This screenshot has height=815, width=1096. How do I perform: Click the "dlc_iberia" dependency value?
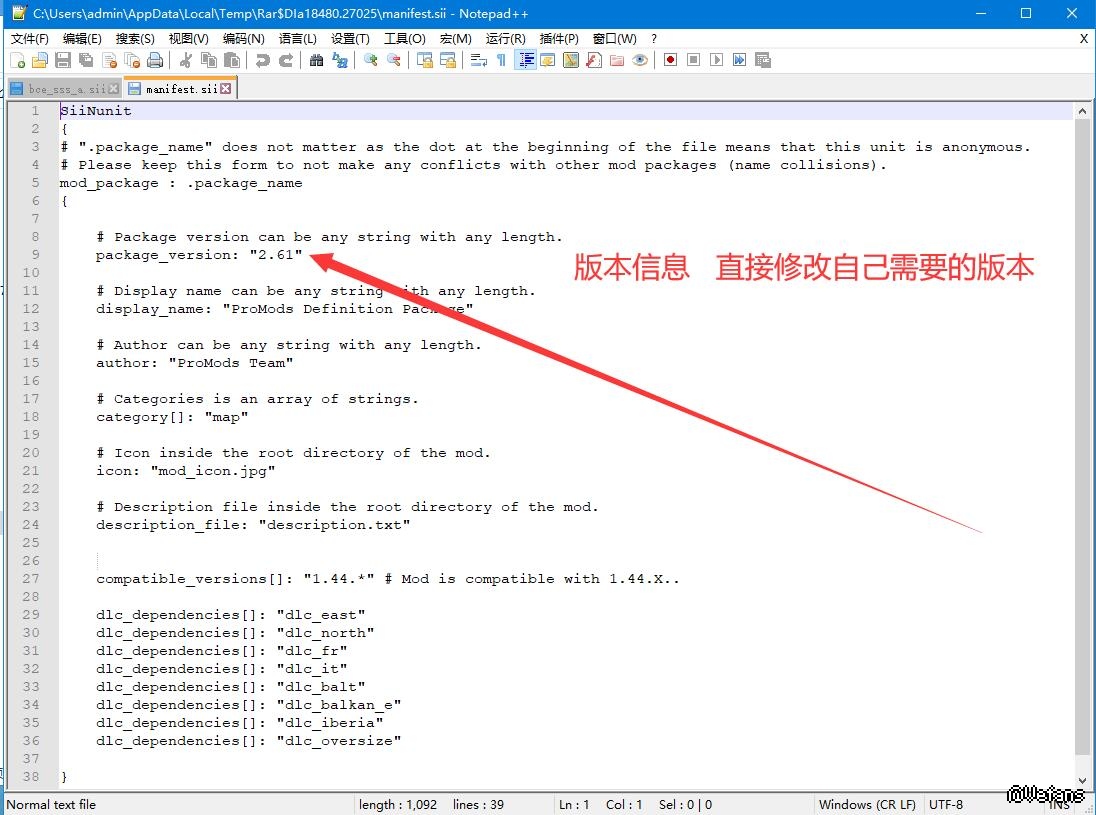click(x=330, y=723)
